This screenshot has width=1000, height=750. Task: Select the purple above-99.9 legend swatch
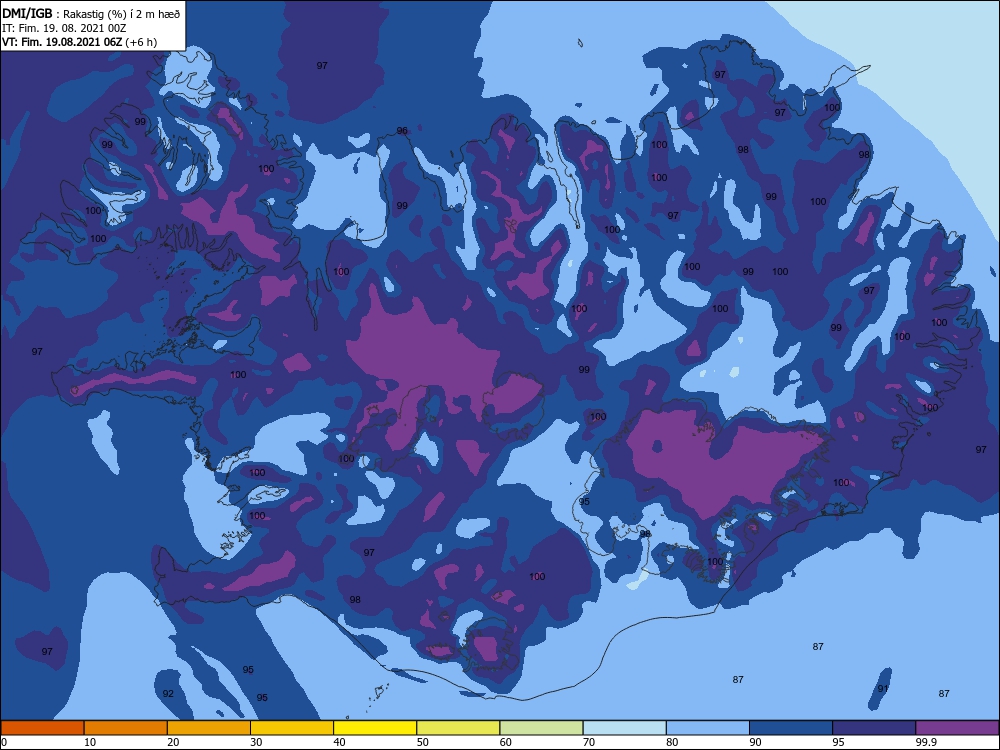957,728
